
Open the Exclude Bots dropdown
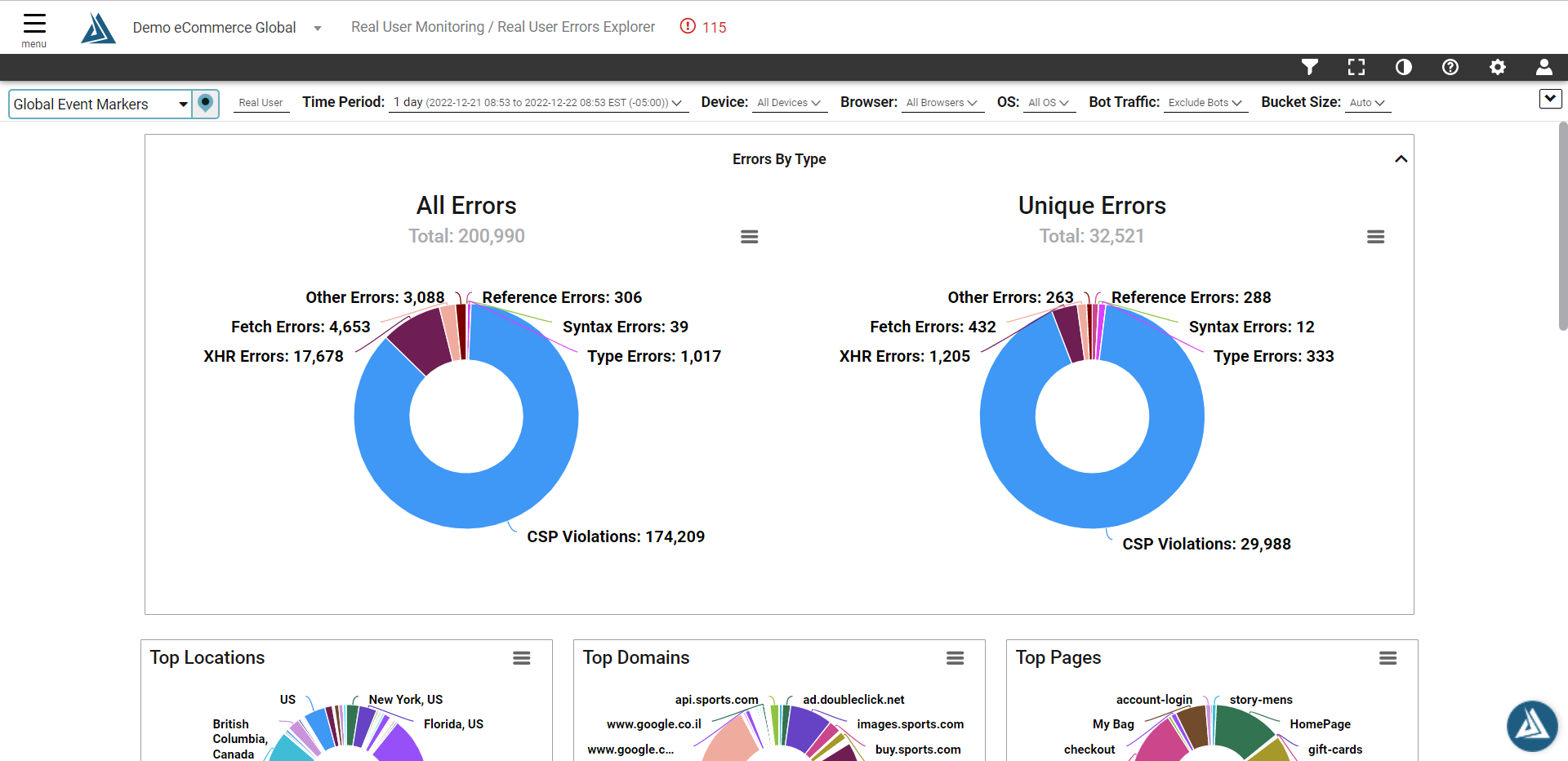(x=1205, y=103)
